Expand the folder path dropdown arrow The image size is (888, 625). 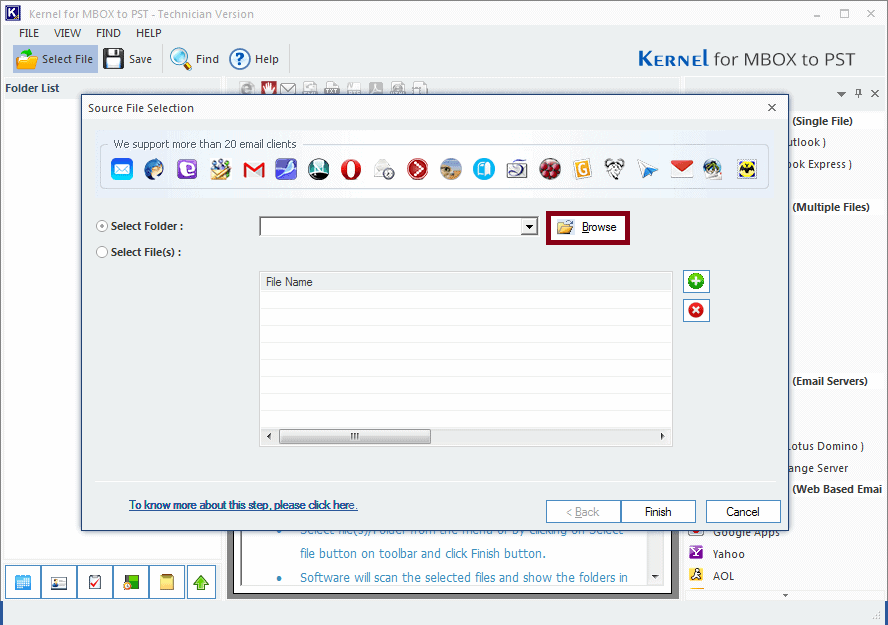pyautogui.click(x=529, y=226)
